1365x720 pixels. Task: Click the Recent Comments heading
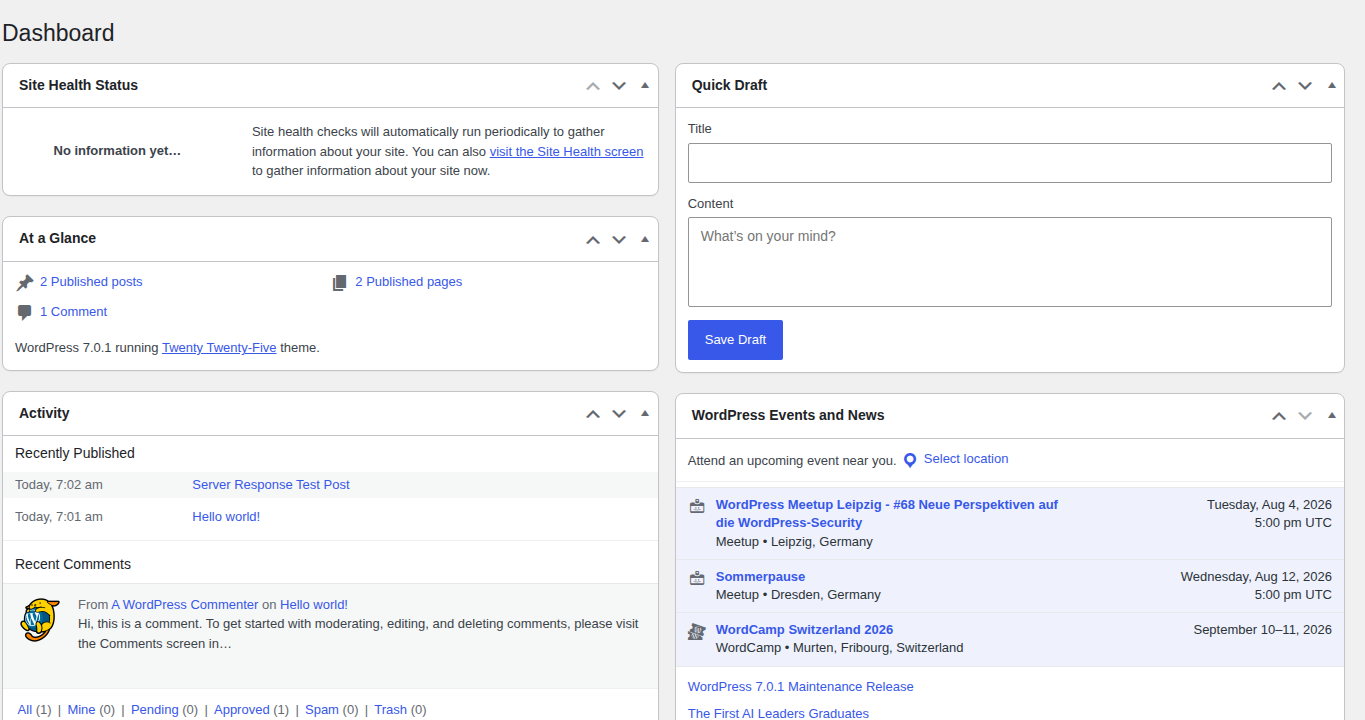coord(73,565)
